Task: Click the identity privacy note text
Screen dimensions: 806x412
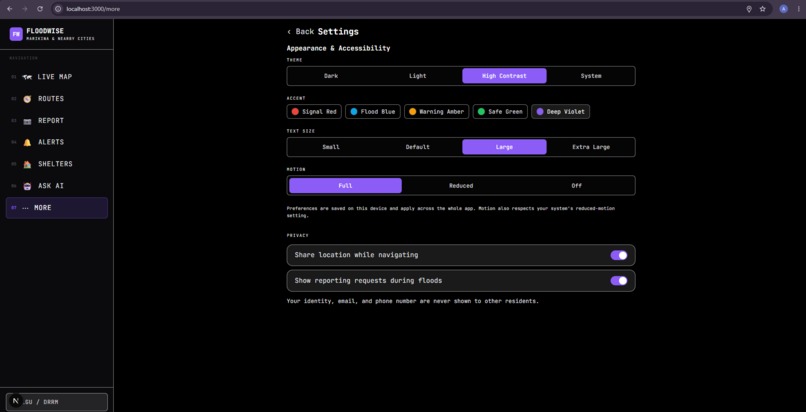Action: click(x=413, y=301)
